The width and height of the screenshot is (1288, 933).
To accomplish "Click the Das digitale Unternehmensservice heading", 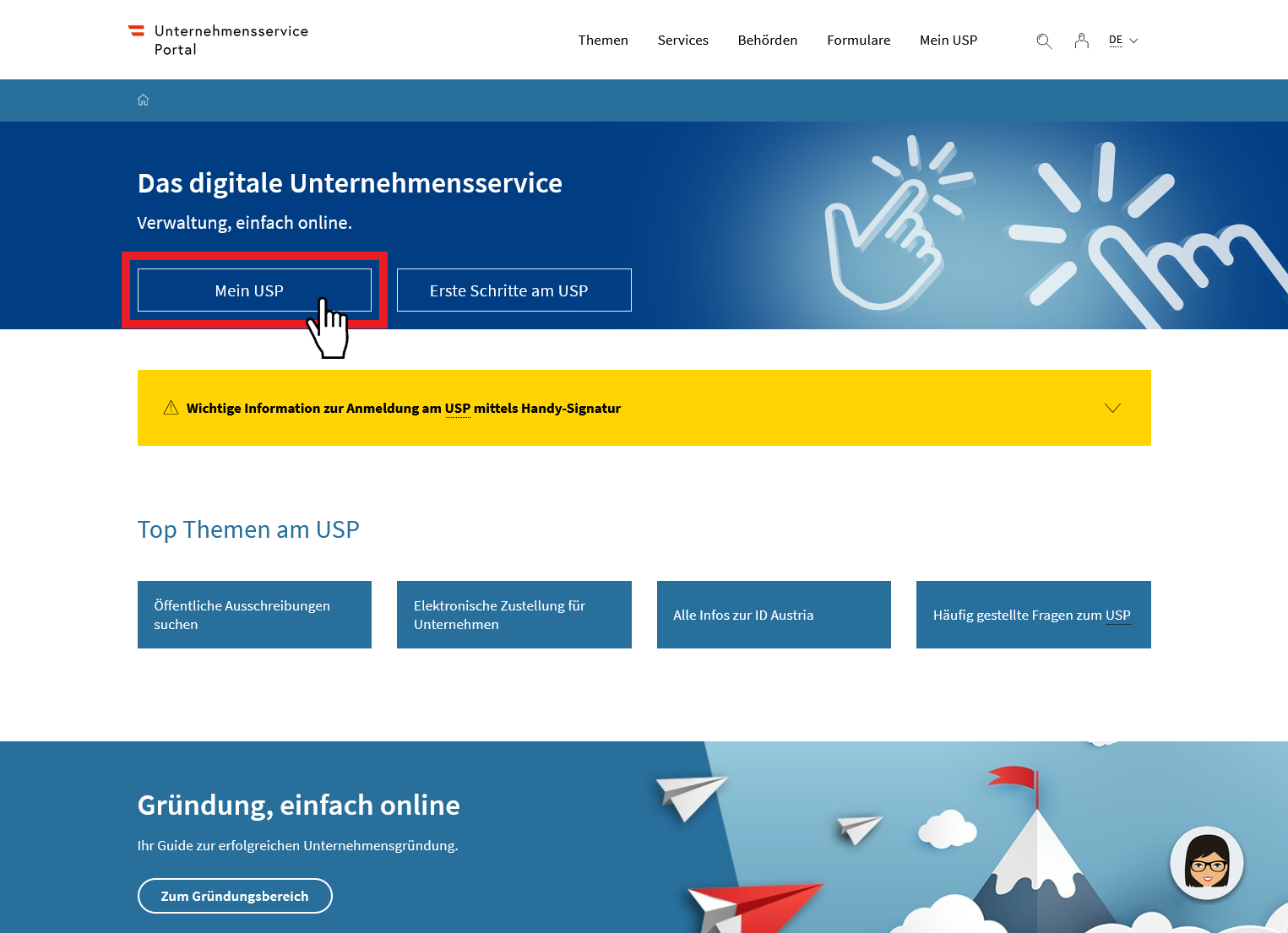I will 350,183.
